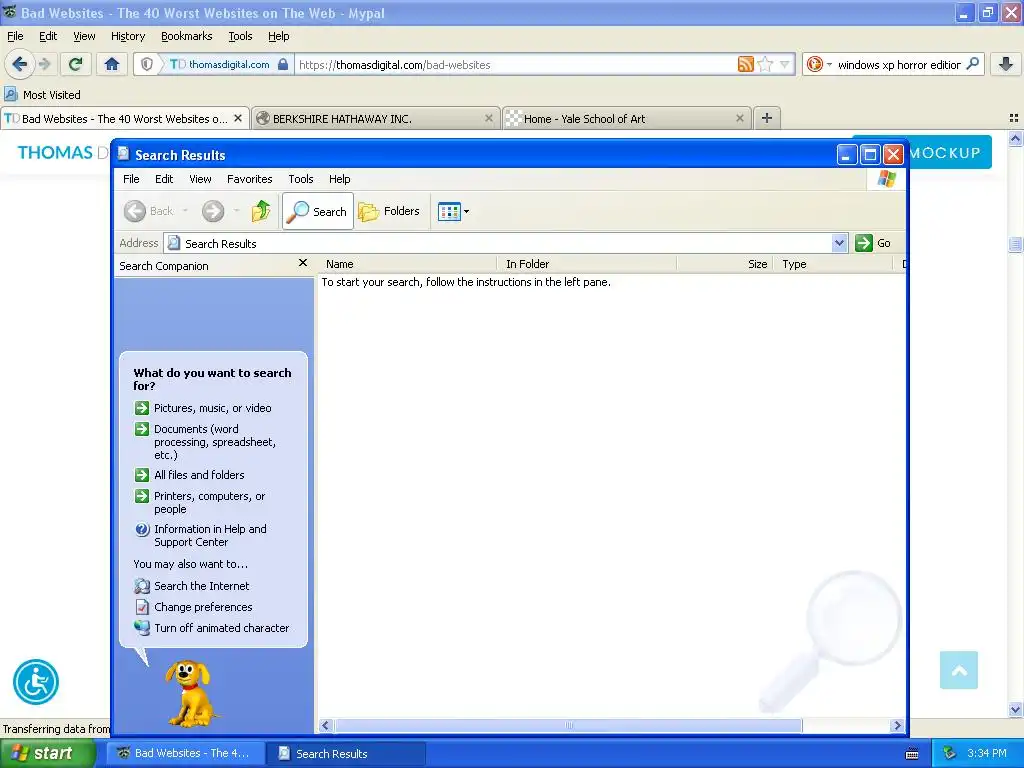The image size is (1024, 768).
Task: Open the browser Tools menu
Action: [240, 36]
